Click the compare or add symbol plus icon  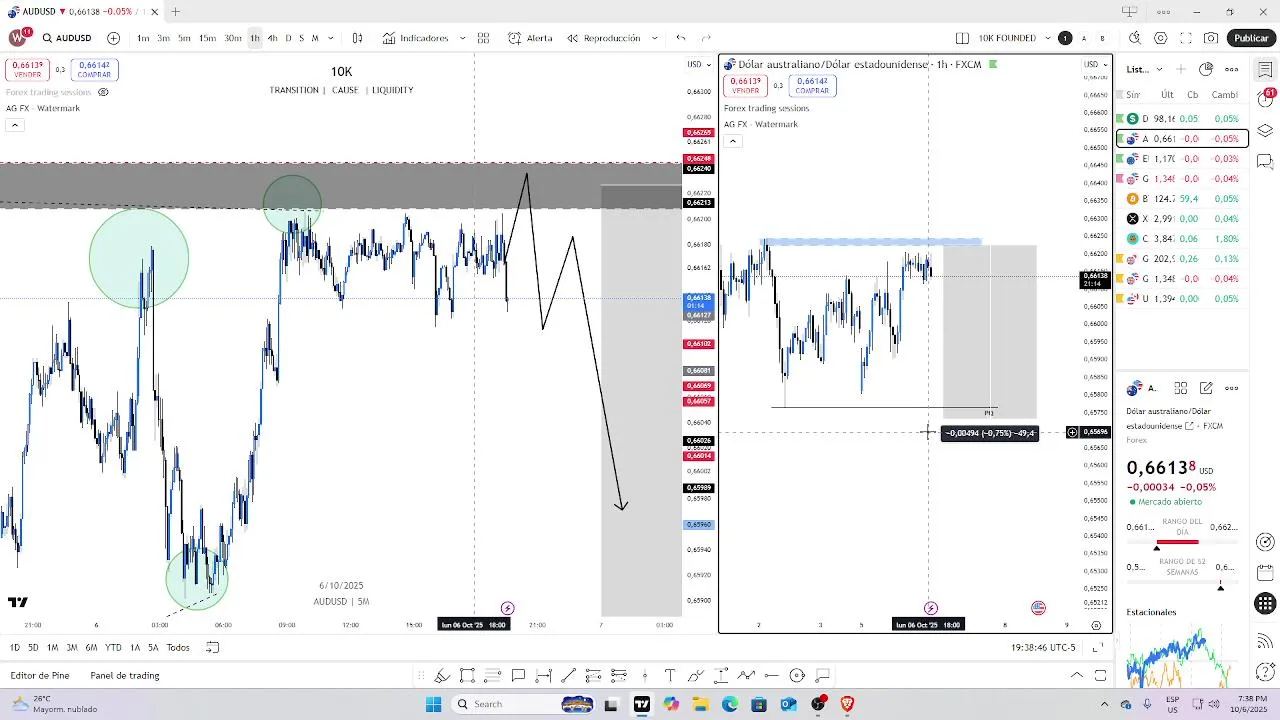pyautogui.click(x=113, y=38)
